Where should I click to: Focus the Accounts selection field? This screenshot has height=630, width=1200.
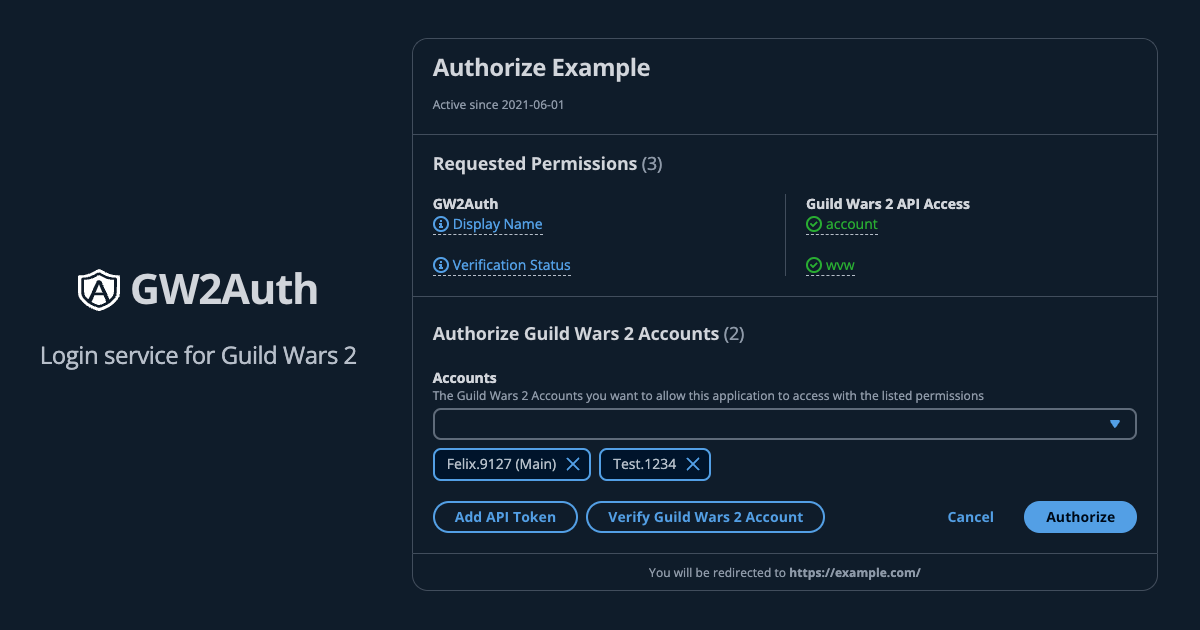point(770,424)
